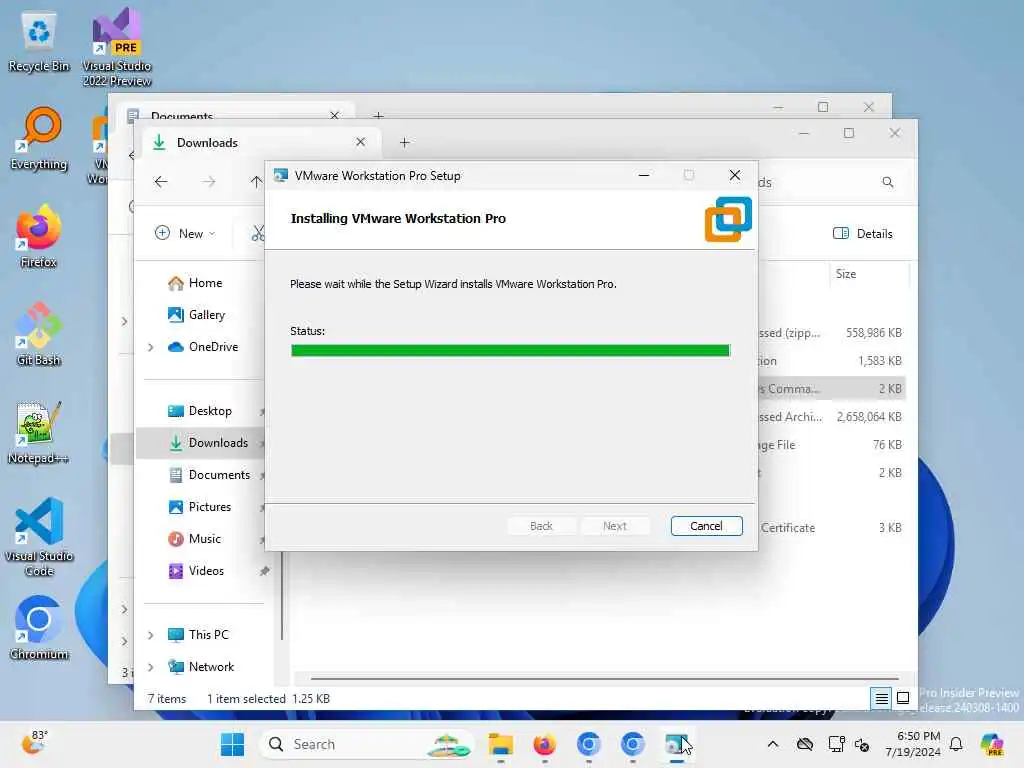Close the Downloads tab
1024x768 pixels.
click(x=360, y=142)
